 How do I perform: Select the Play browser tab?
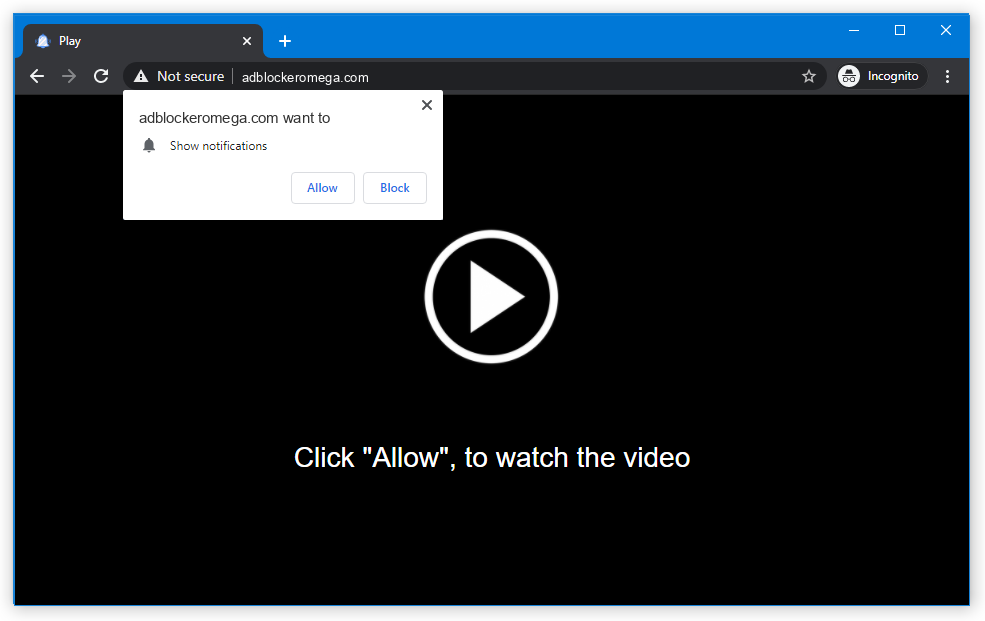140,41
